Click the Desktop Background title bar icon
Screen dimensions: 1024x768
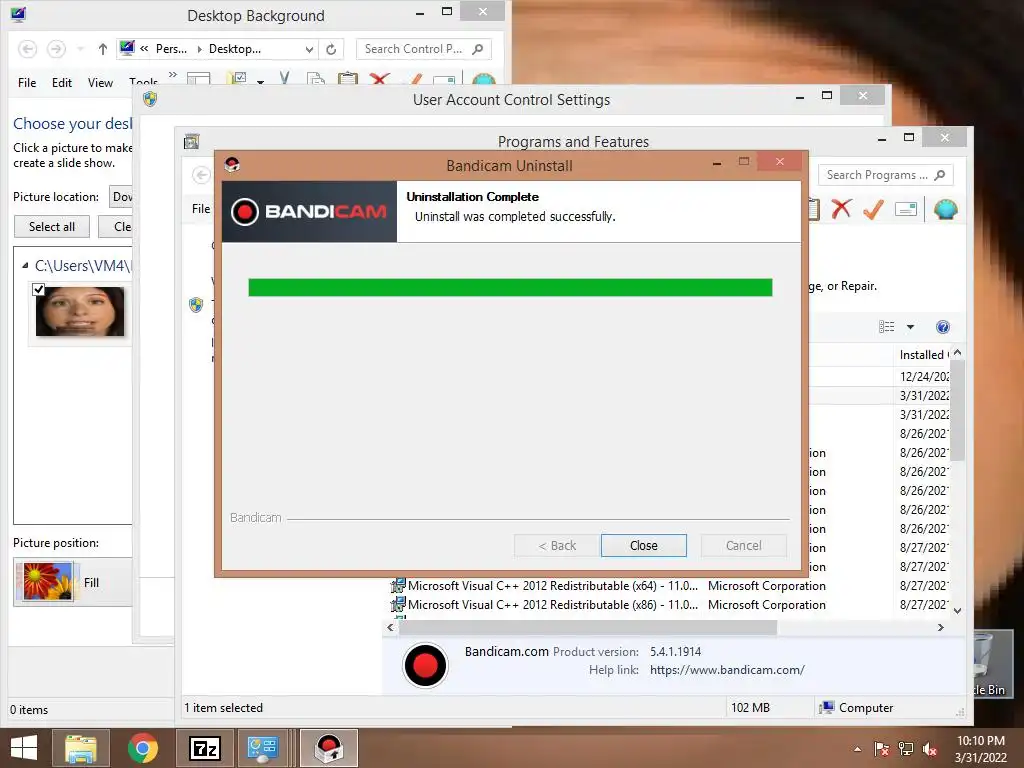18,14
